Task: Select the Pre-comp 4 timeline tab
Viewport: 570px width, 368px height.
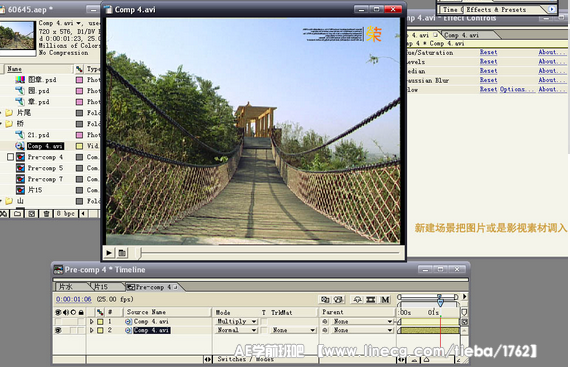Action: pyautogui.click(x=153, y=287)
